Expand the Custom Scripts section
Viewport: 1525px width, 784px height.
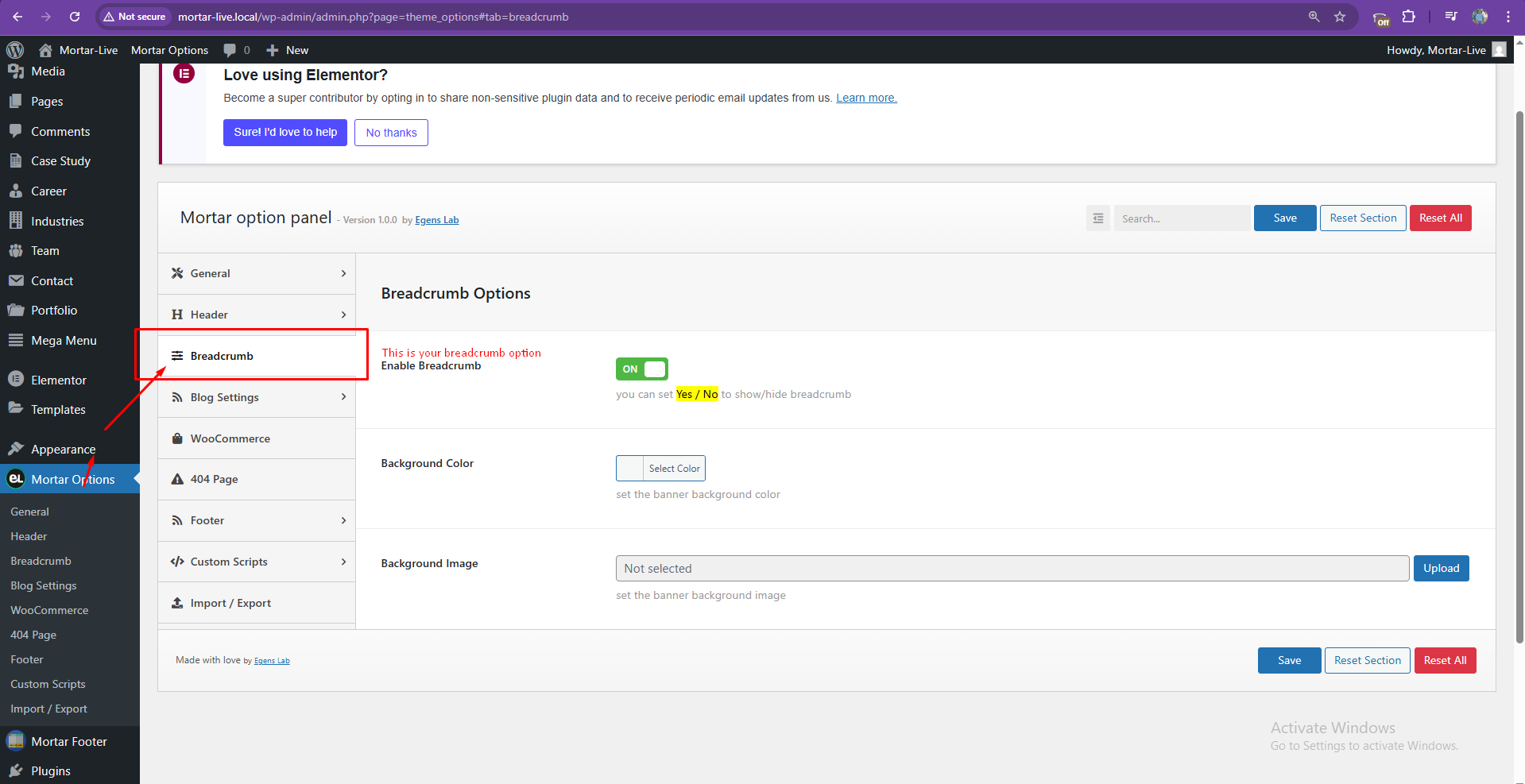[x=257, y=562]
